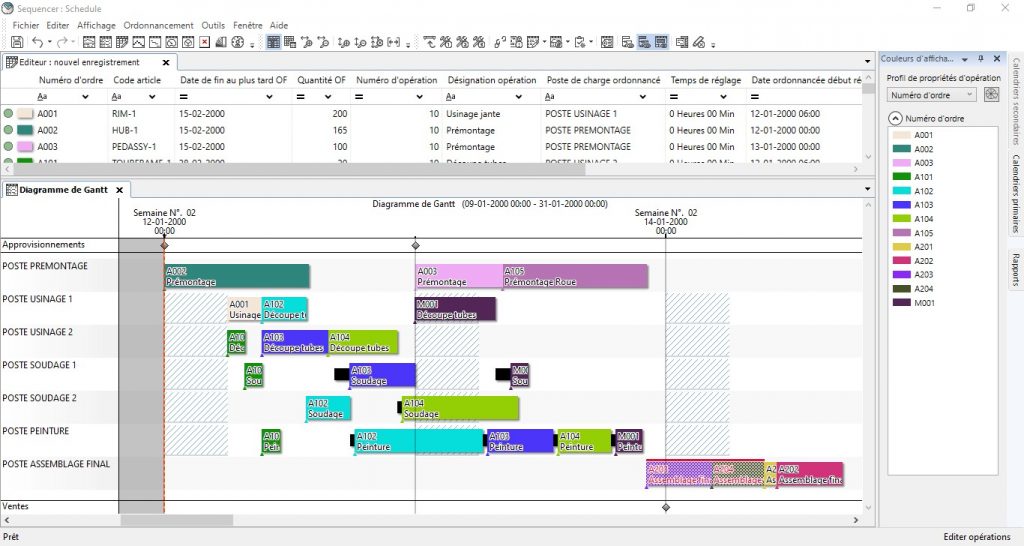The image size is (1024, 546).
Task: Click the properties icon beside Profil dropdown
Action: click(991, 95)
